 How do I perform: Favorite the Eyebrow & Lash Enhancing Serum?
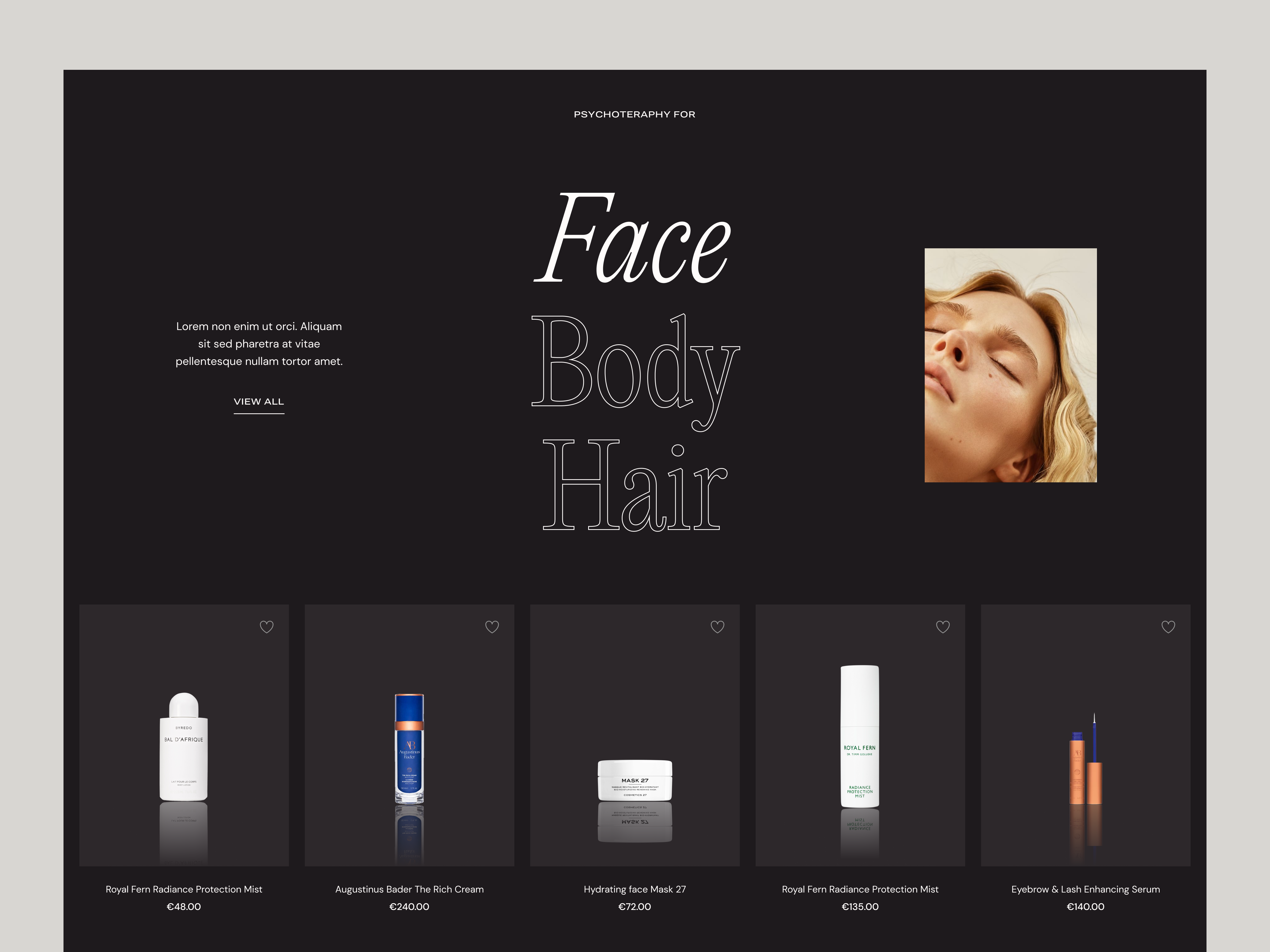[x=1168, y=627]
